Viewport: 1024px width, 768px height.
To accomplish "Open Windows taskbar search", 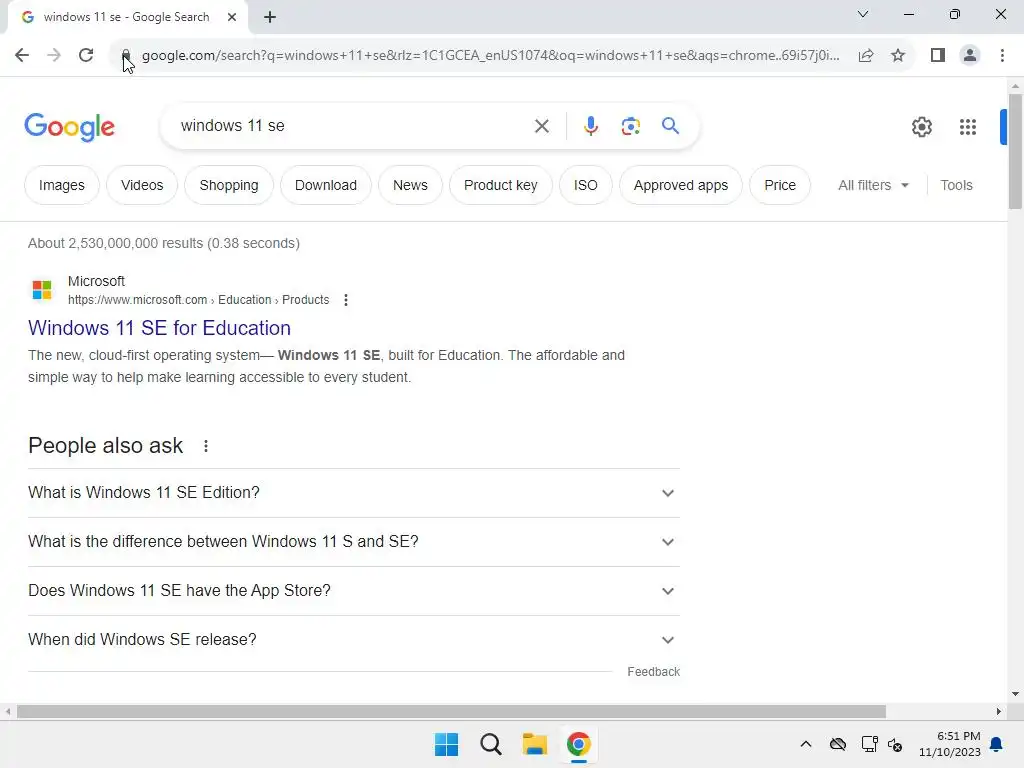I will (x=490, y=744).
